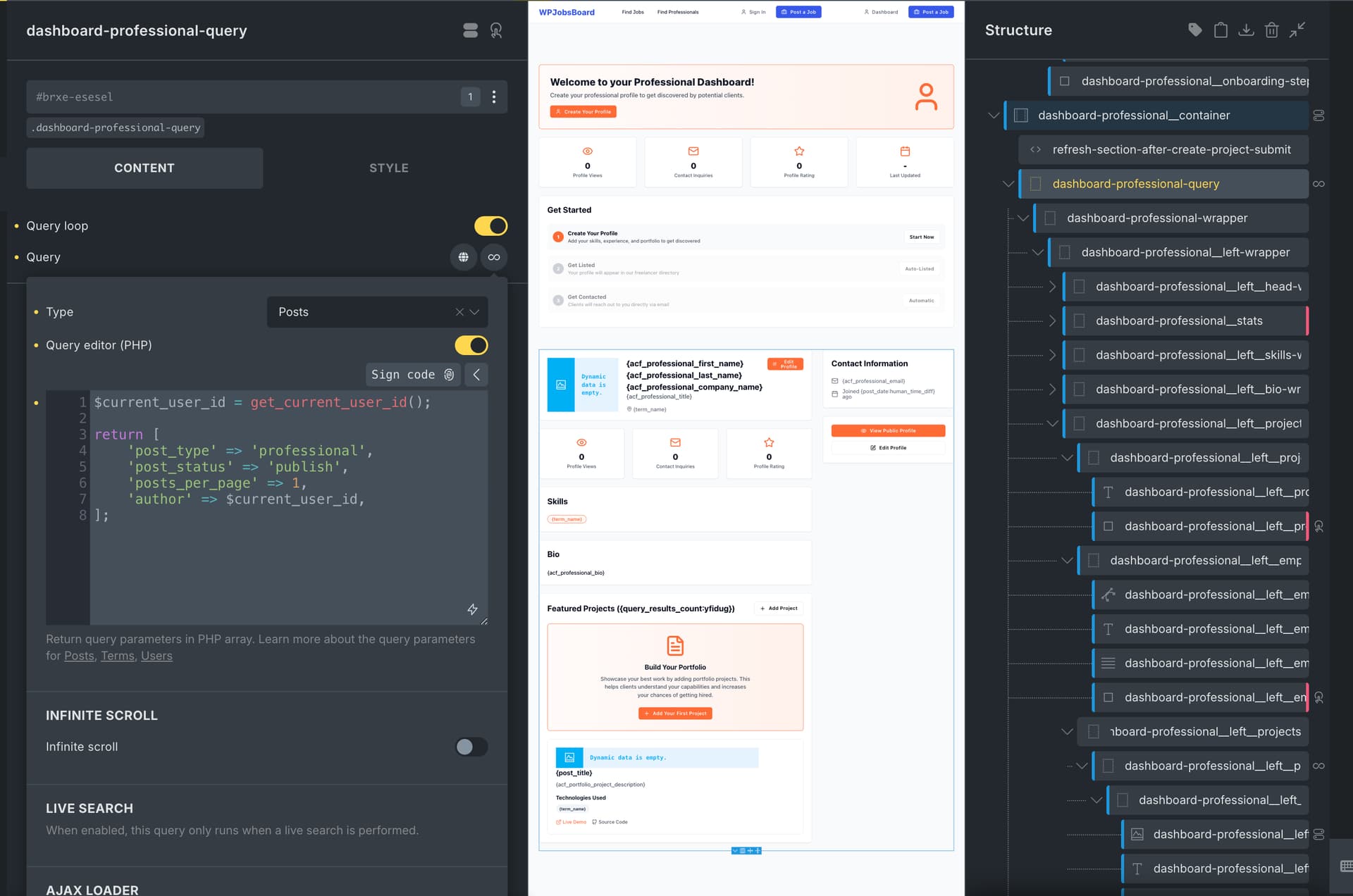Click the Last Updated calendar icon

[x=905, y=151]
